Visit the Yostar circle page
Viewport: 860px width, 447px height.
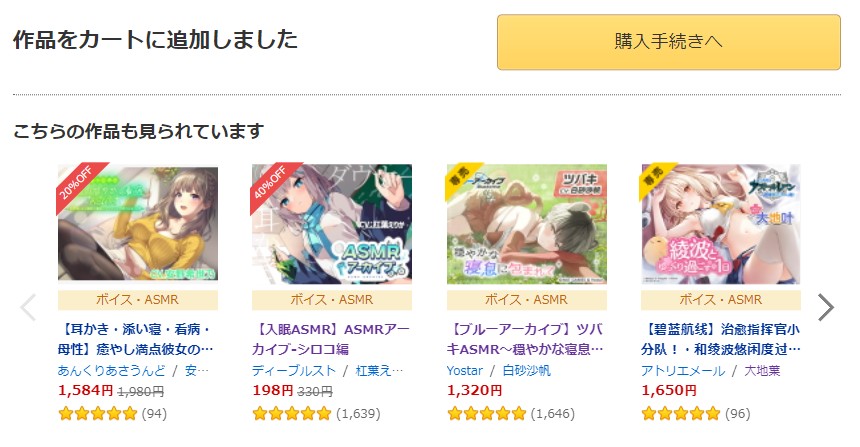pyautogui.click(x=464, y=371)
